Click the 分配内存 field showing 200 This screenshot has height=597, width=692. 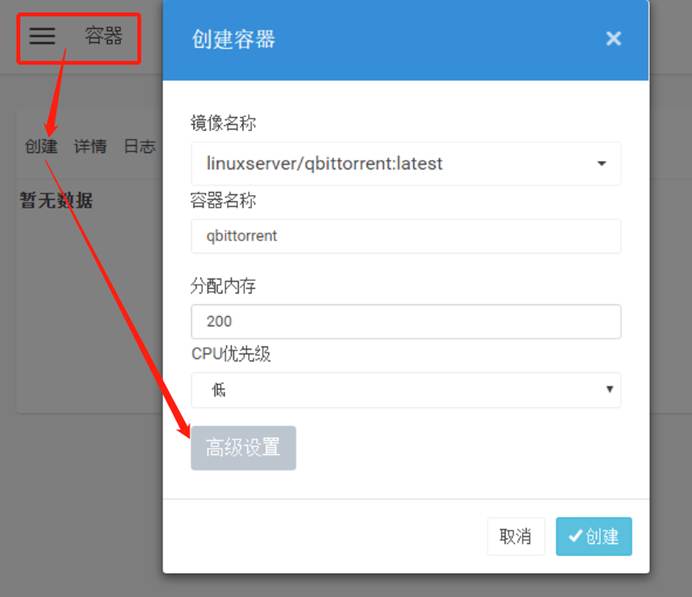(x=405, y=321)
